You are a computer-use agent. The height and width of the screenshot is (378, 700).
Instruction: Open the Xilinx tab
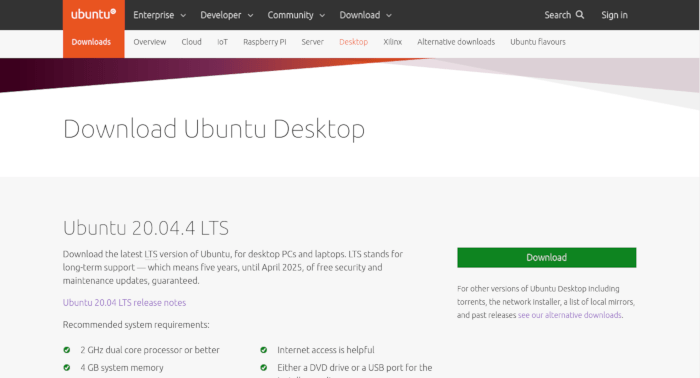[392, 42]
